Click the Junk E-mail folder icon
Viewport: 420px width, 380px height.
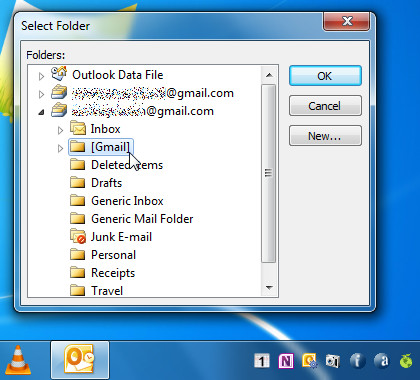(x=78, y=236)
